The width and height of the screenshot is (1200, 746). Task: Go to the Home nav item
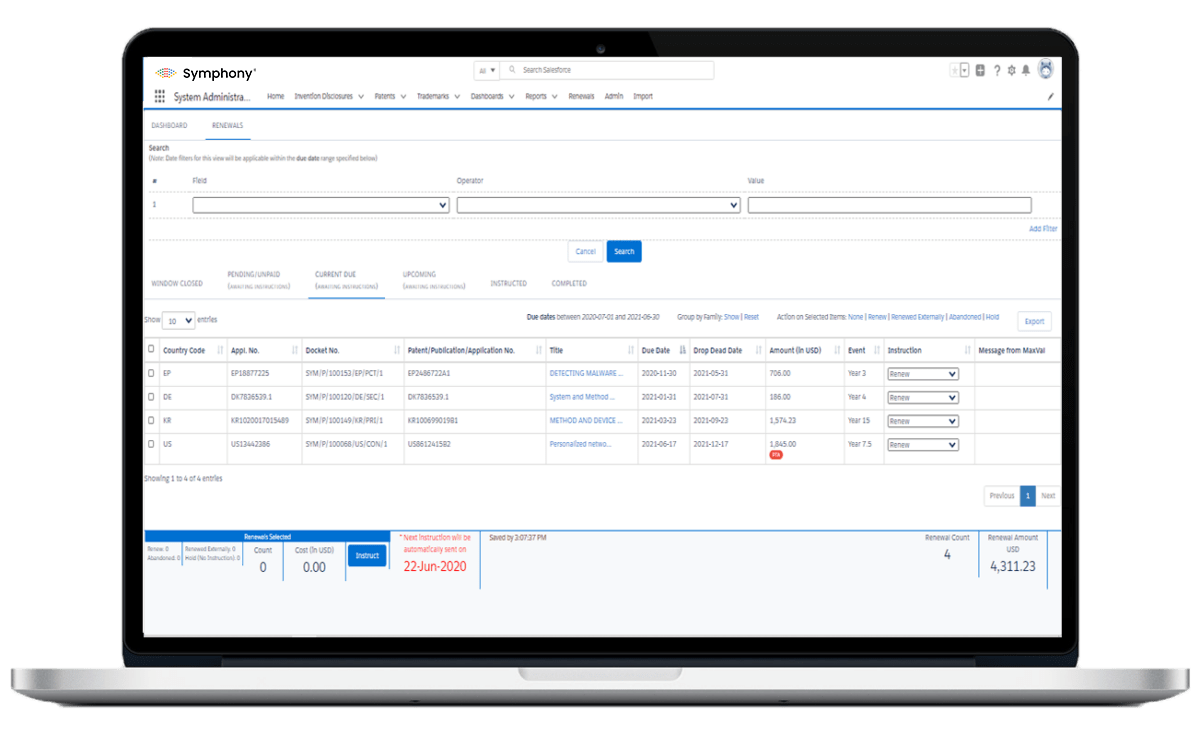coord(275,97)
